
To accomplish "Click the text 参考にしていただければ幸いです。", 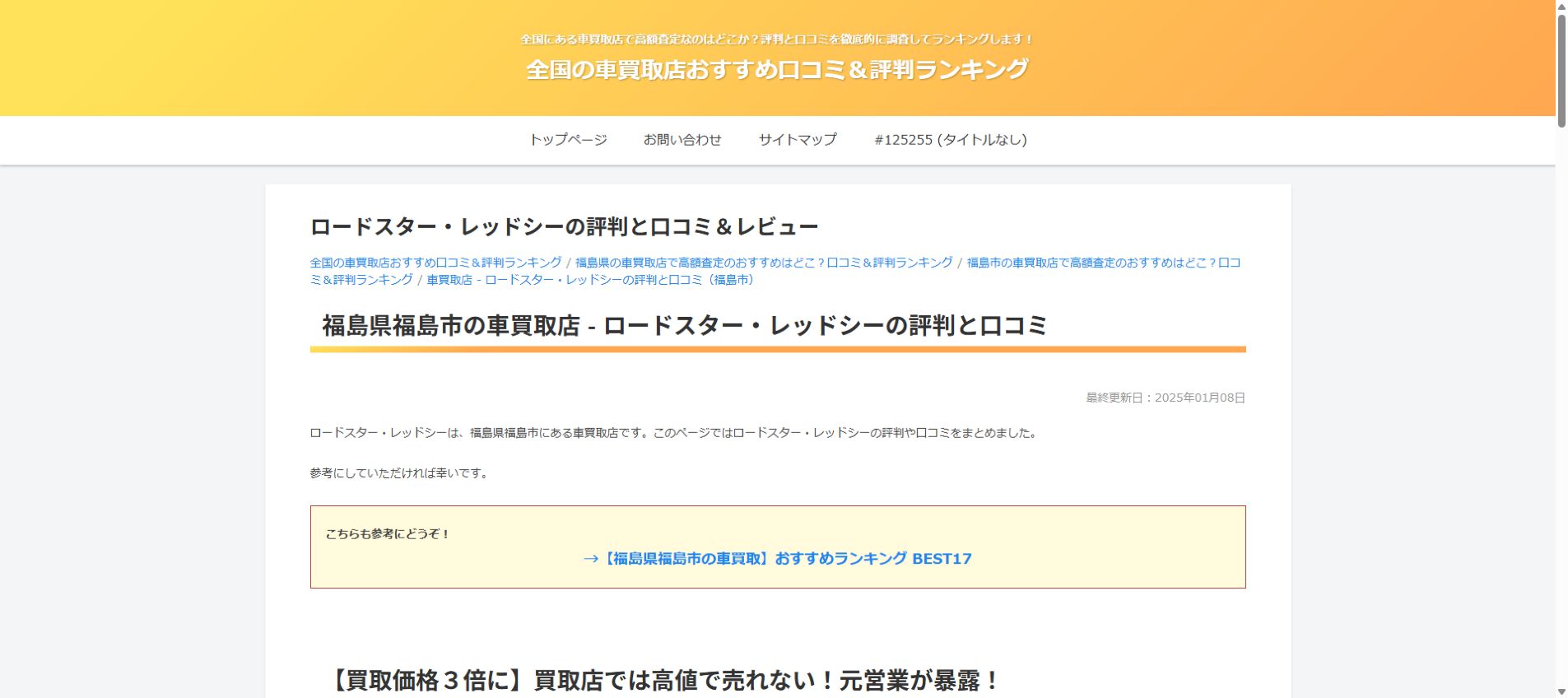I will [x=401, y=473].
